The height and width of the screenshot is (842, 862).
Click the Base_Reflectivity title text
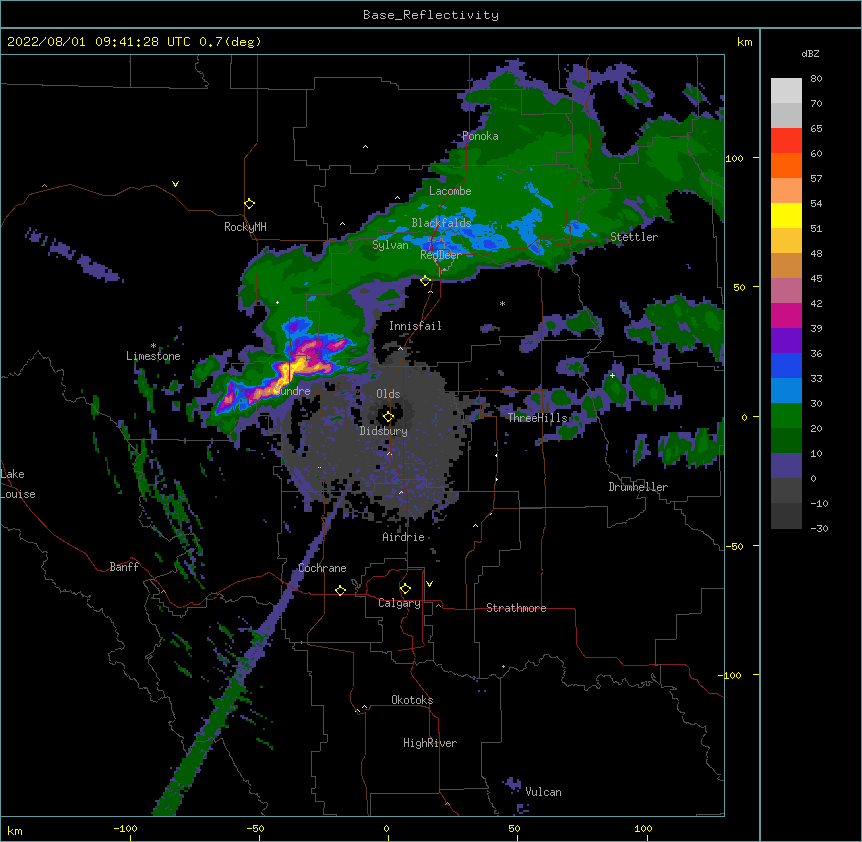431,15
